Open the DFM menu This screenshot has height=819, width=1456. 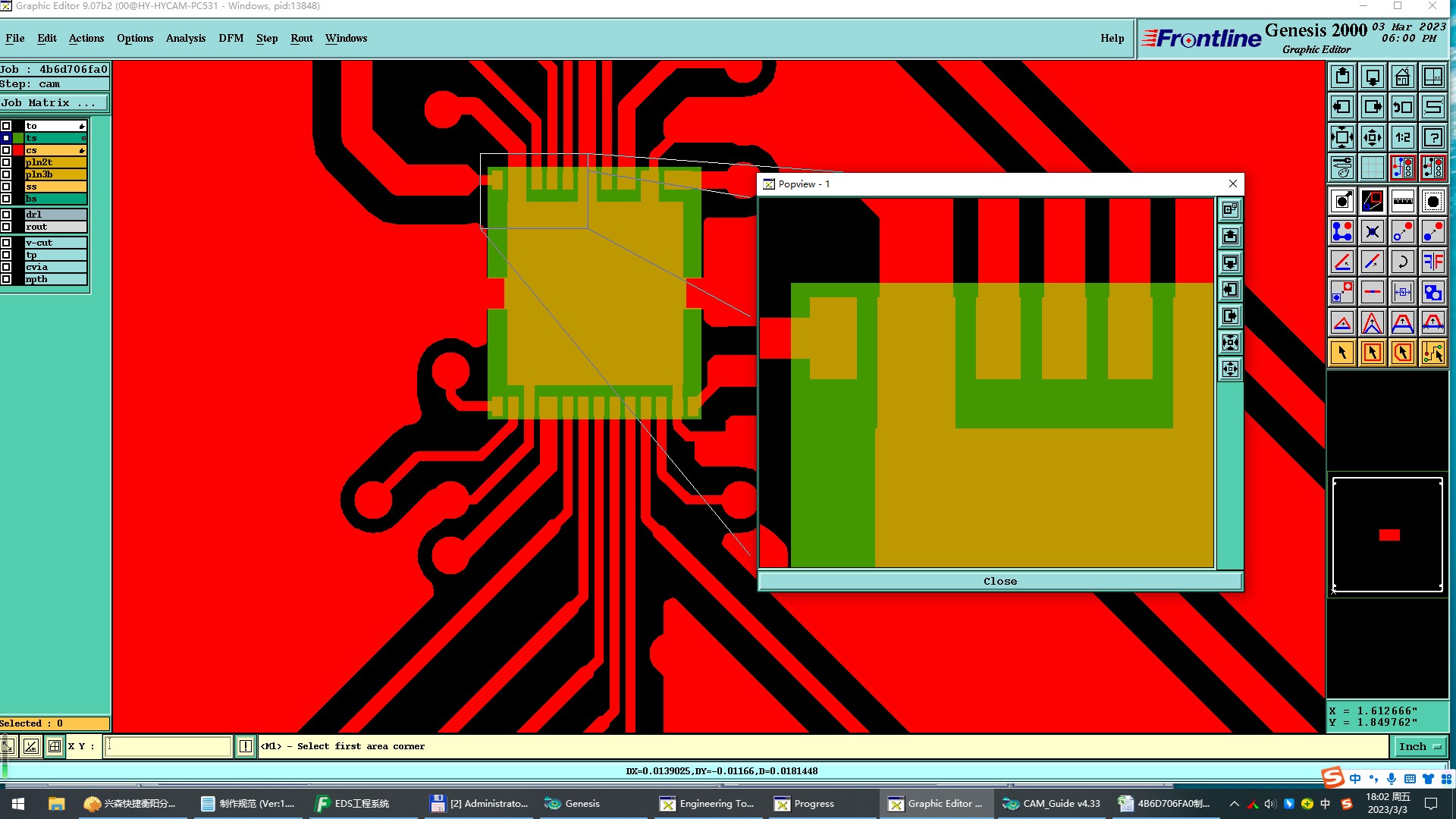pyautogui.click(x=231, y=38)
